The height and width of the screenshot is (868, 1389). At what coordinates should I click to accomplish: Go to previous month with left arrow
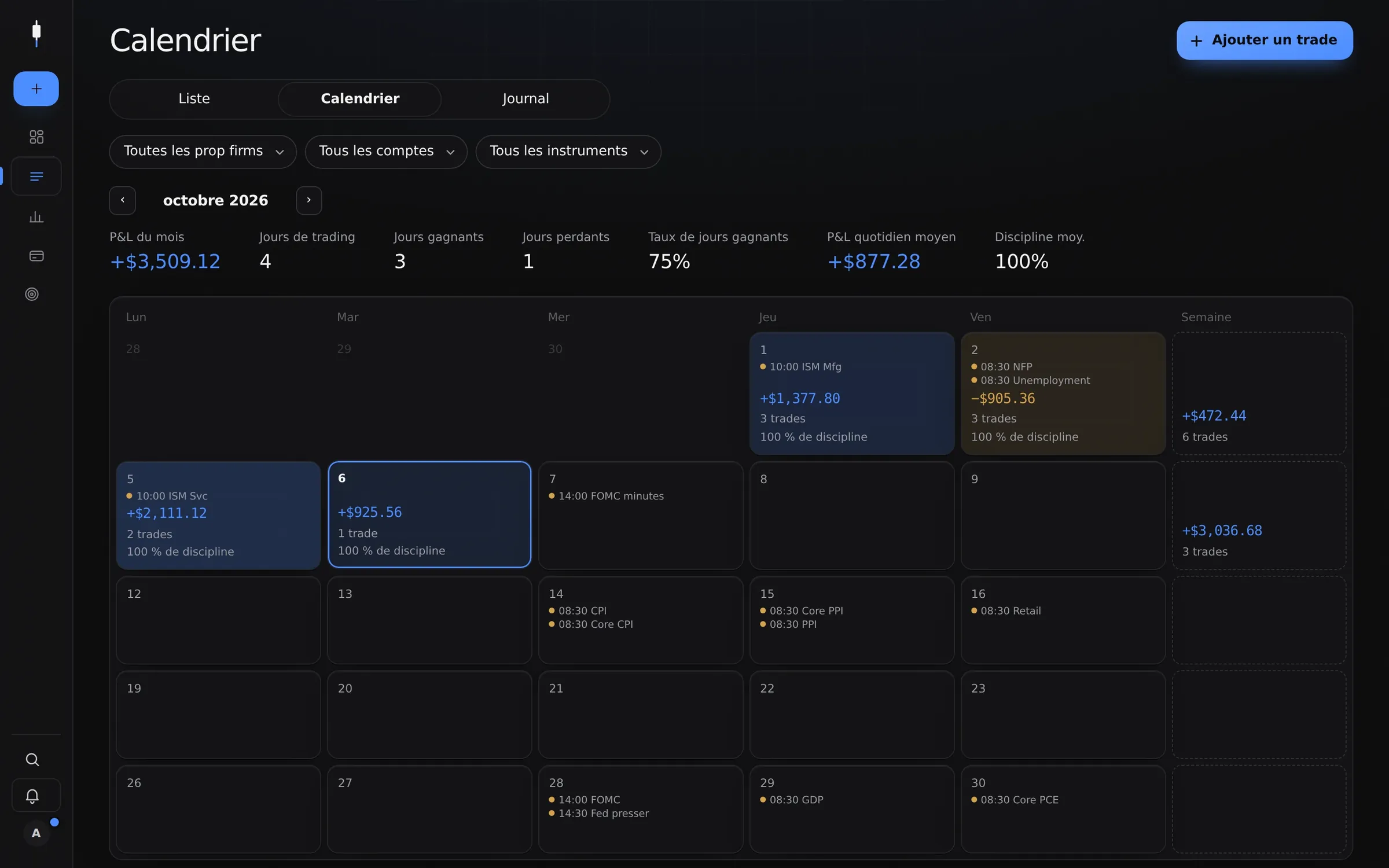click(x=123, y=200)
